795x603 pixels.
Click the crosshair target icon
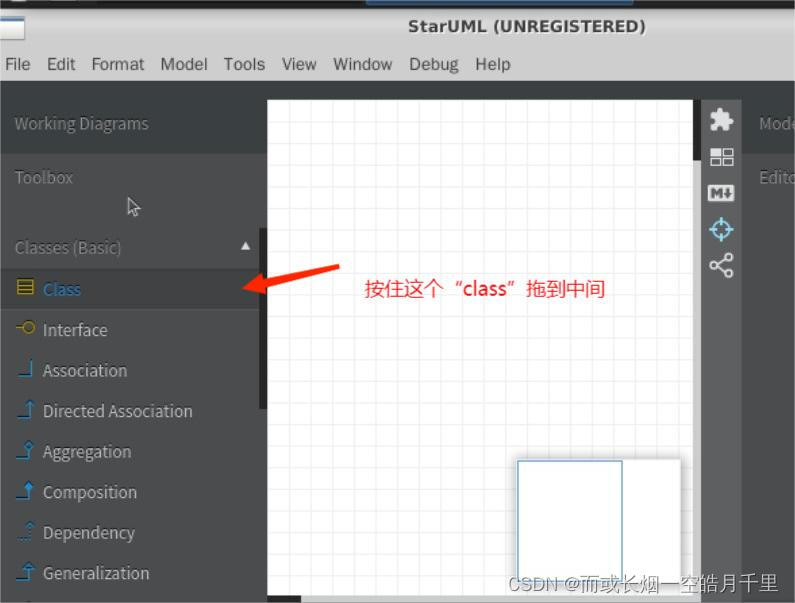[x=721, y=229]
